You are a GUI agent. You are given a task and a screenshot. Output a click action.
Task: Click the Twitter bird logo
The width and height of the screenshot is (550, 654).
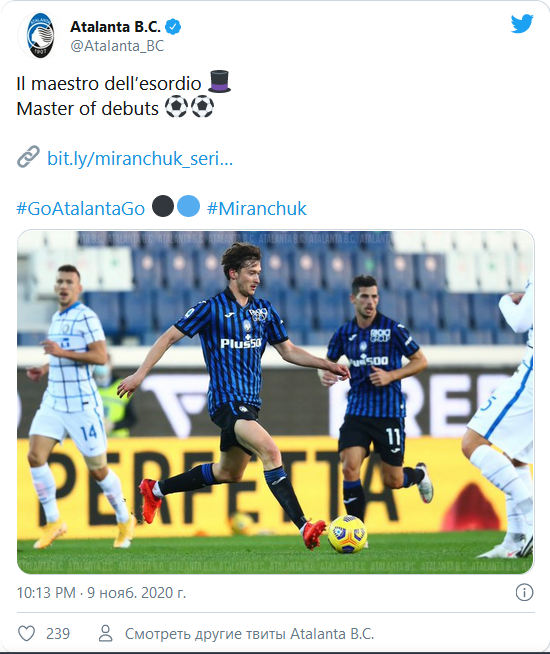coord(522,24)
